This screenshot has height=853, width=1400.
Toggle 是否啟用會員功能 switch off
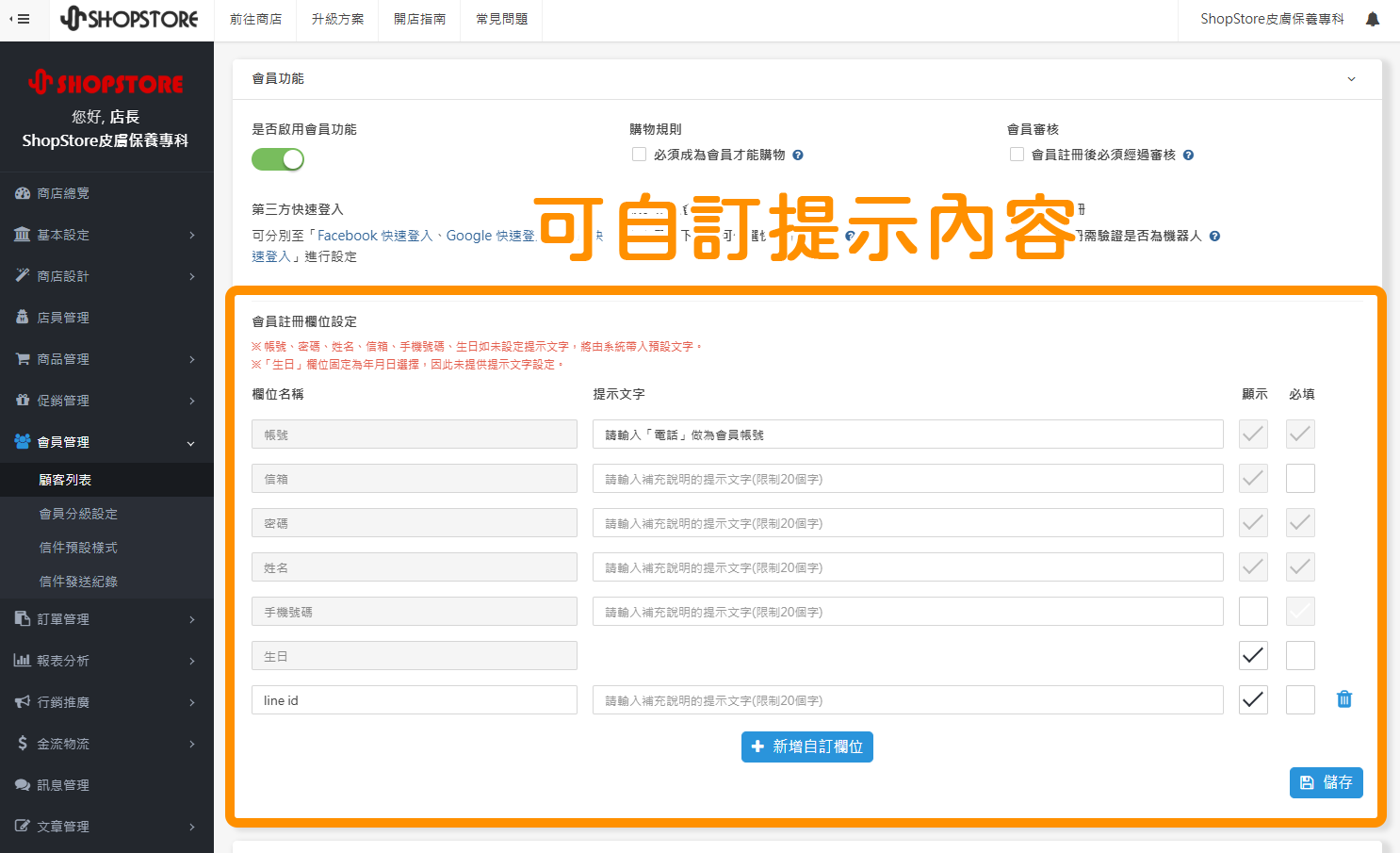(x=278, y=159)
